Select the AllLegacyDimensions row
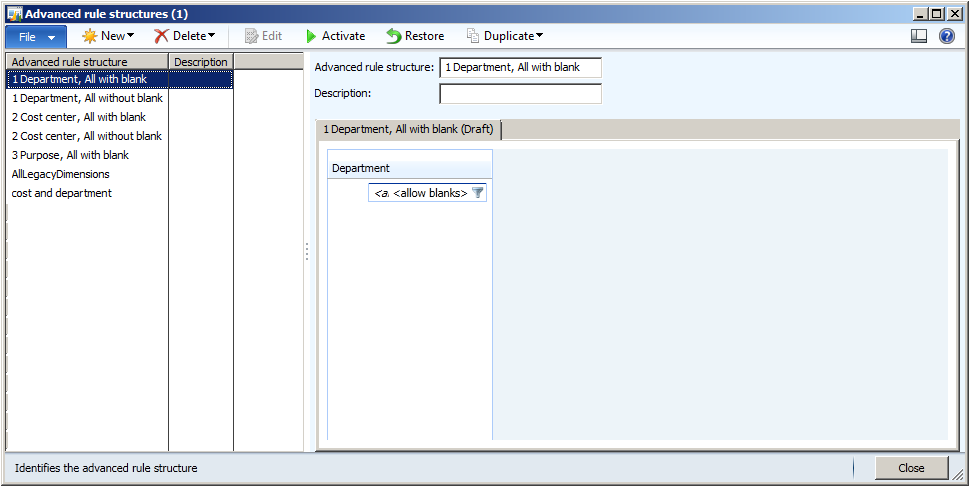 [119, 174]
